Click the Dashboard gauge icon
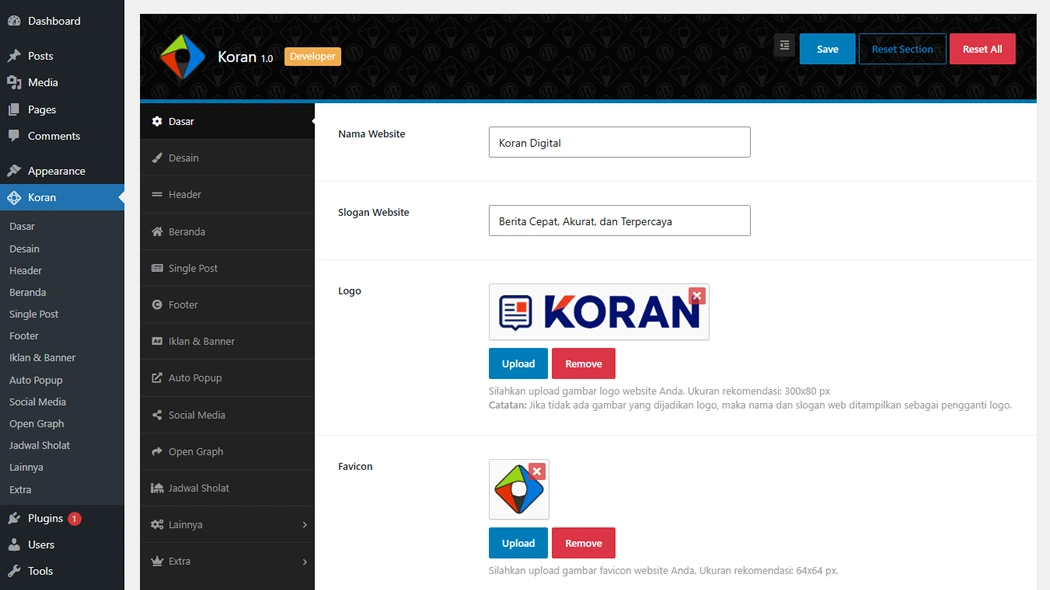This screenshot has height=590, width=1050. pyautogui.click(x=14, y=21)
